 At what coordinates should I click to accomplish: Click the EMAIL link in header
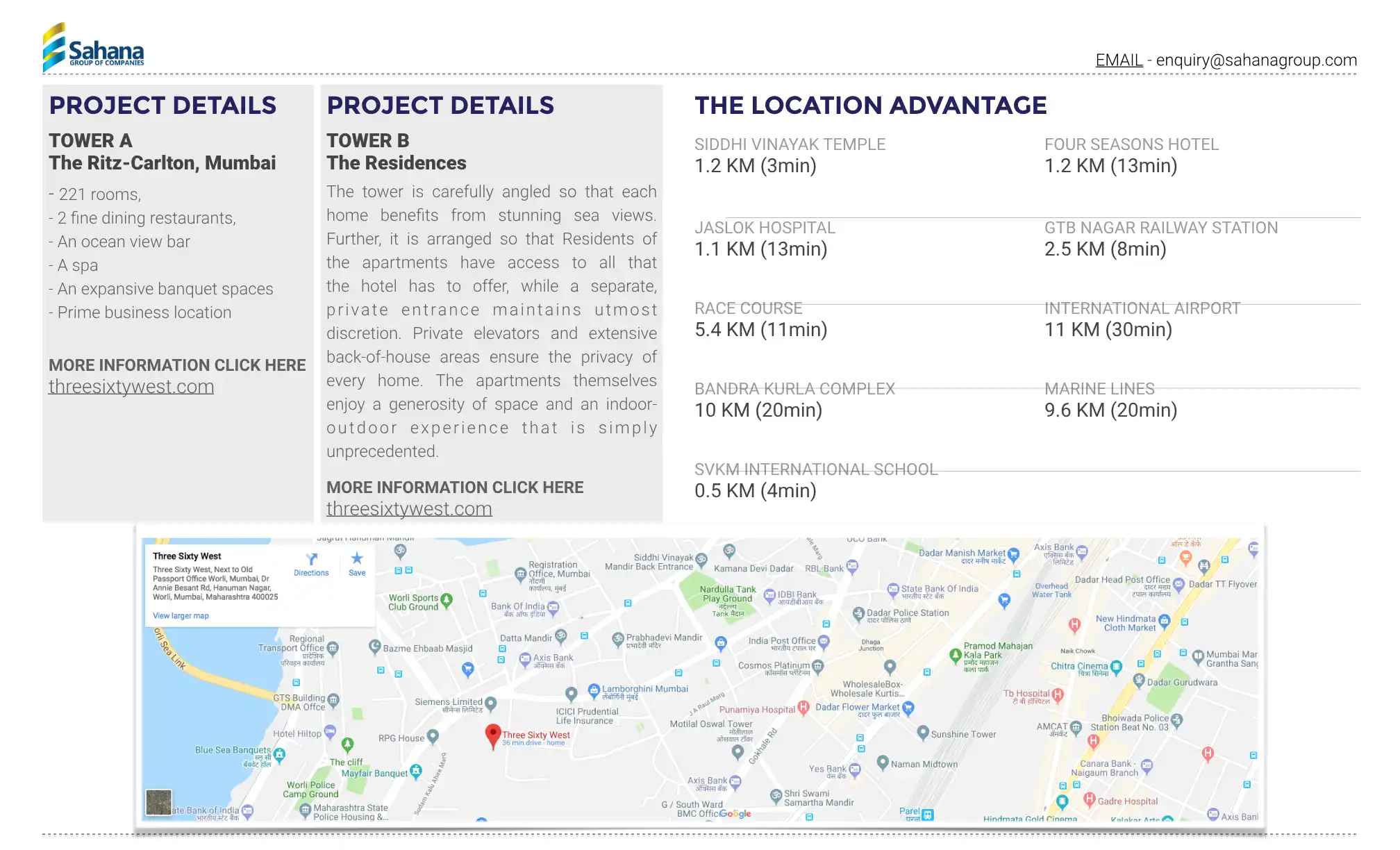(x=1119, y=60)
